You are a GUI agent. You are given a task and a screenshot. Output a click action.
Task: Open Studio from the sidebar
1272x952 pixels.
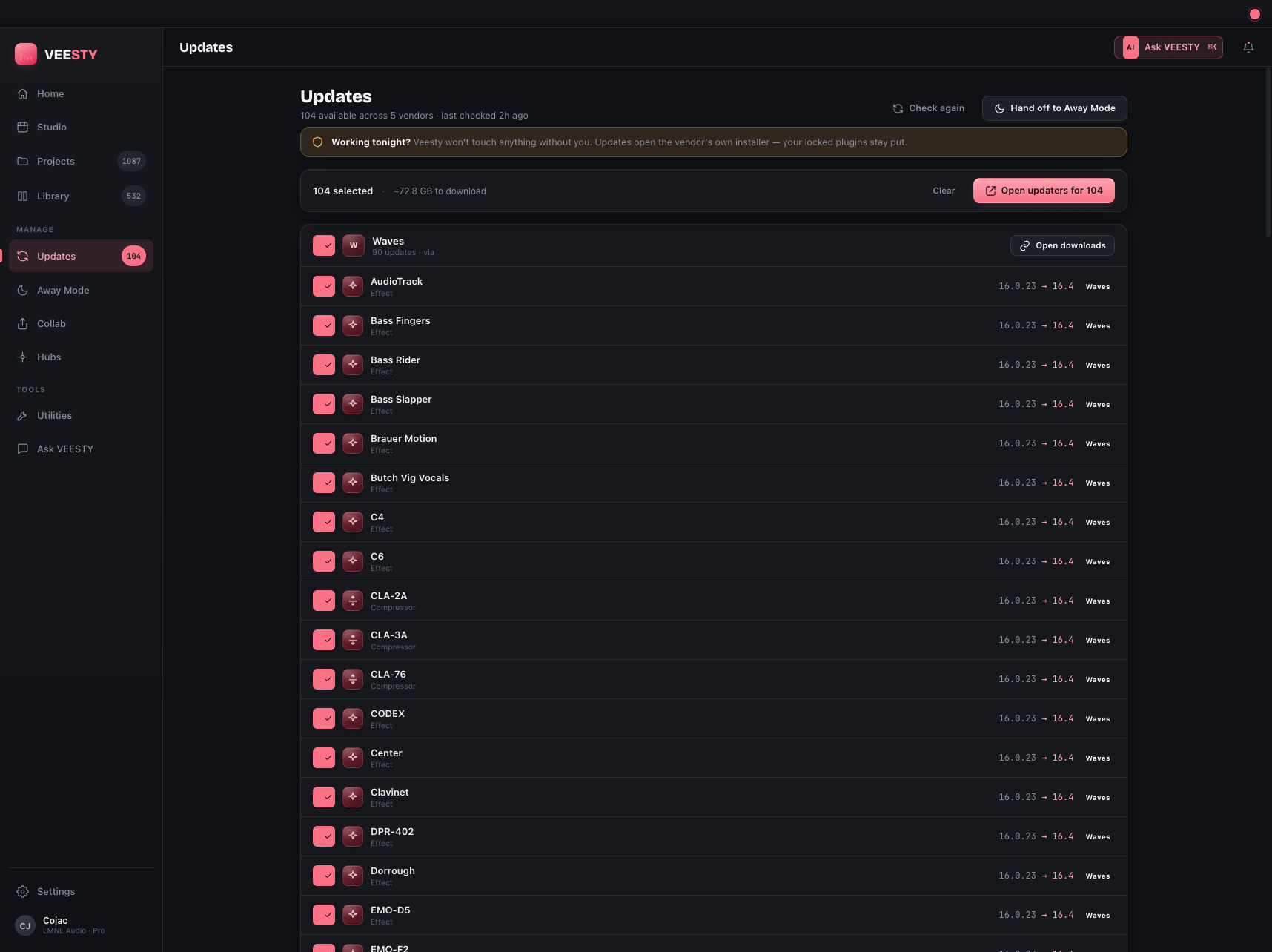(x=81, y=128)
